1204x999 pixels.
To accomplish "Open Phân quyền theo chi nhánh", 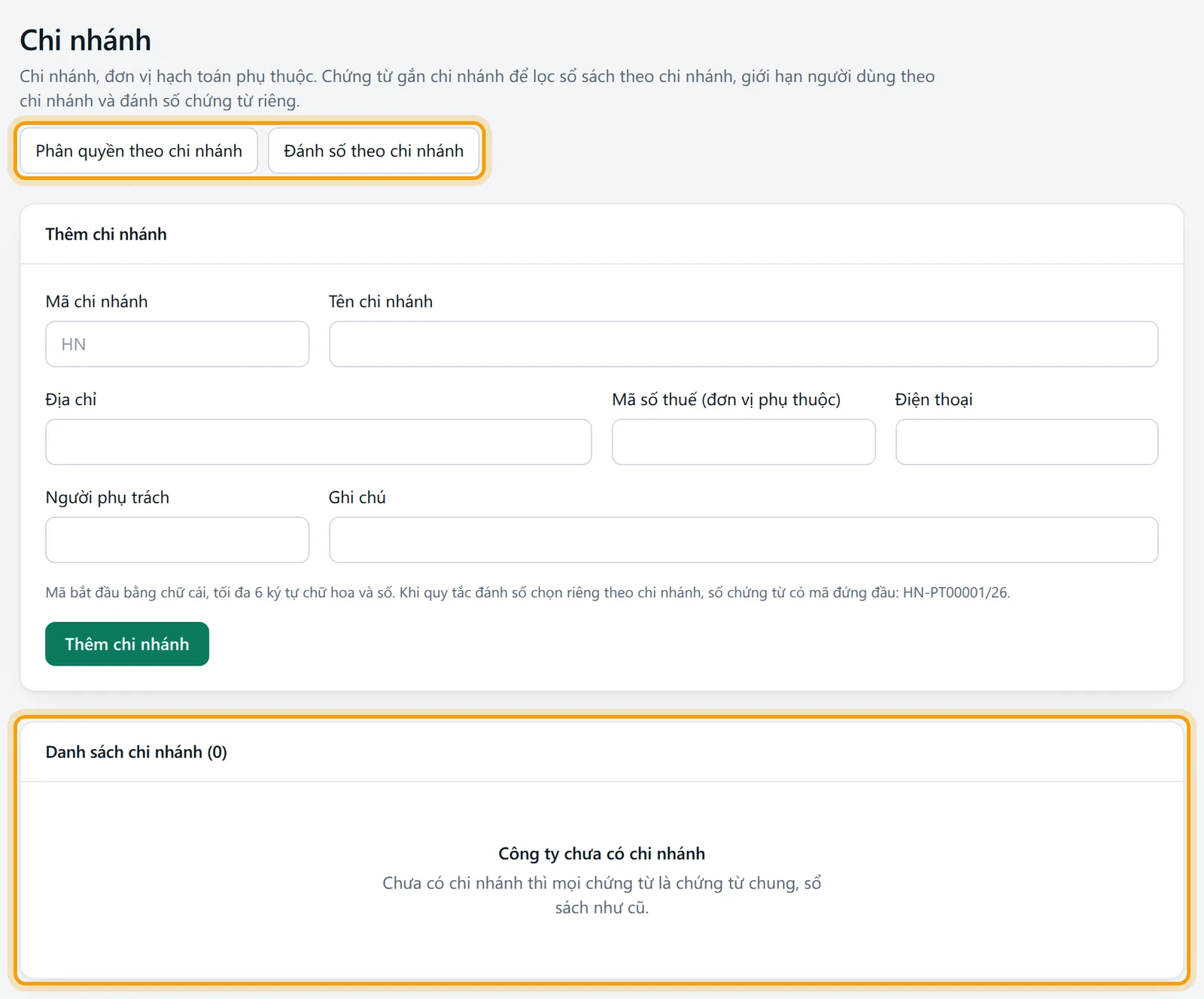I will [x=138, y=151].
